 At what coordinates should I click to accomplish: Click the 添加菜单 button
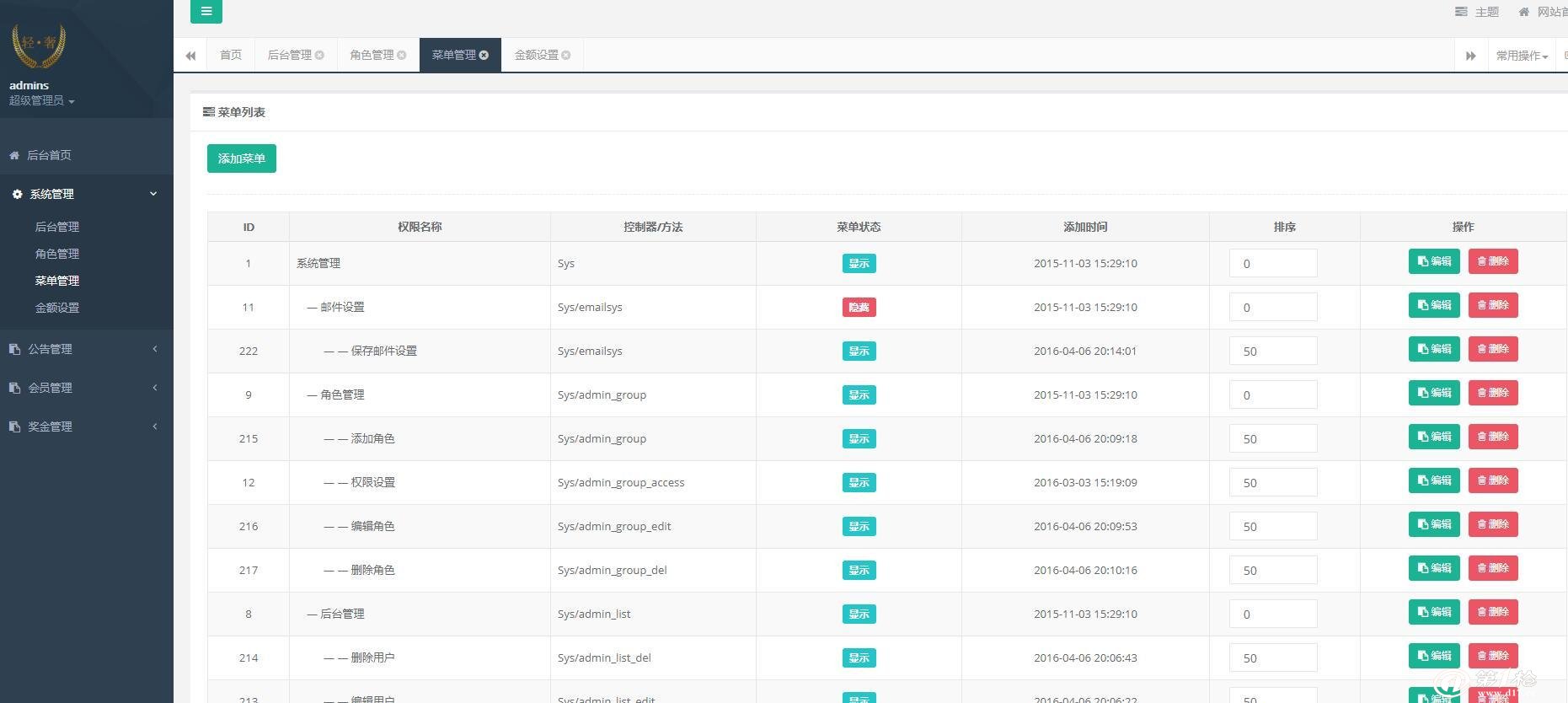point(242,158)
